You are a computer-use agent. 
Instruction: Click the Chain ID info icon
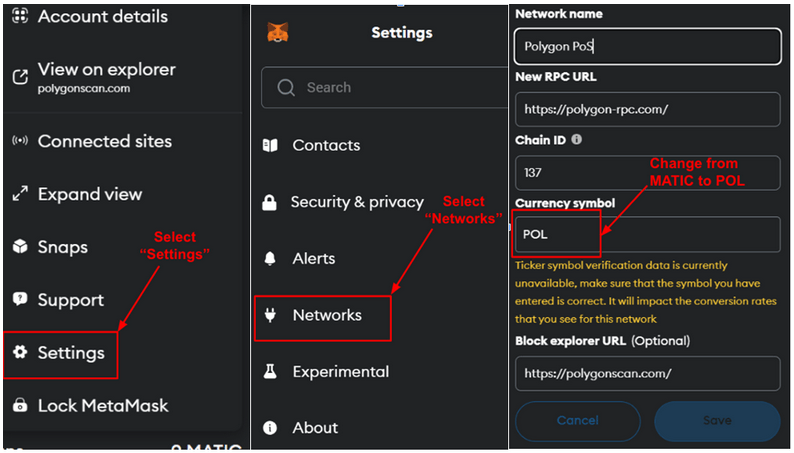pos(577,140)
